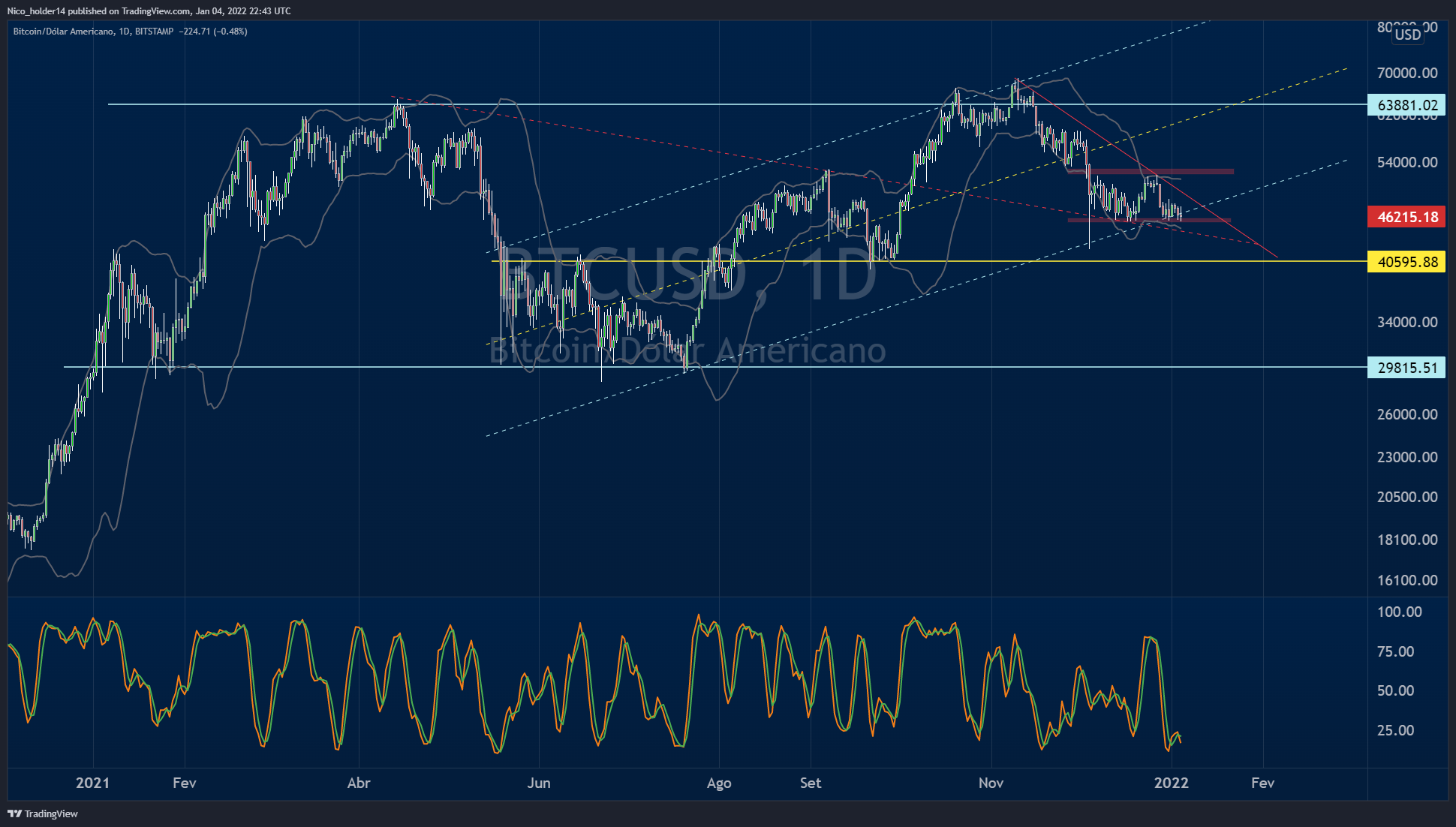Viewport: 1456px width, 827px height.
Task: Click the 18100.00 price axis tick
Action: [x=1407, y=540]
